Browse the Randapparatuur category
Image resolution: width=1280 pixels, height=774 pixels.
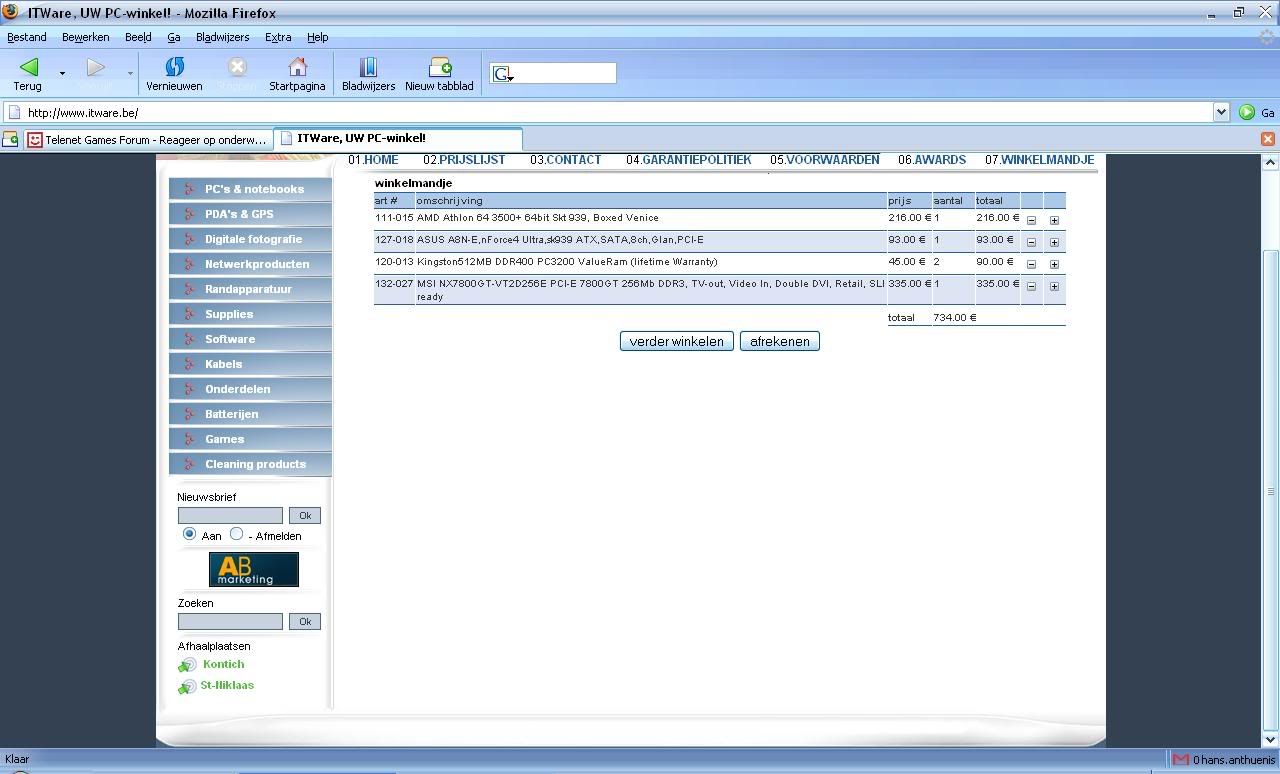coord(250,289)
